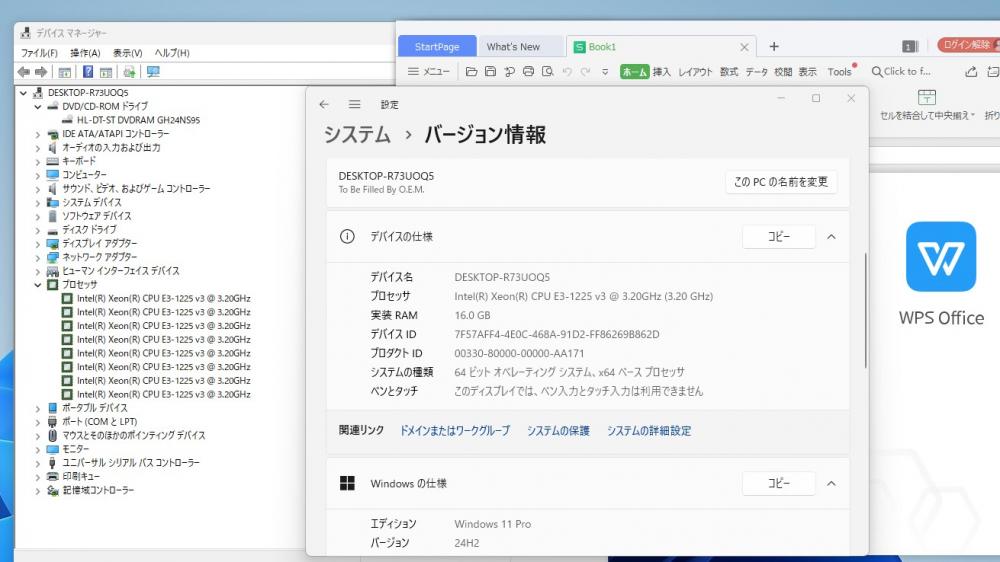The width and height of the screenshot is (1000, 562).
Task: Collapse the プロセッサ tree node
Action: pos(38,285)
